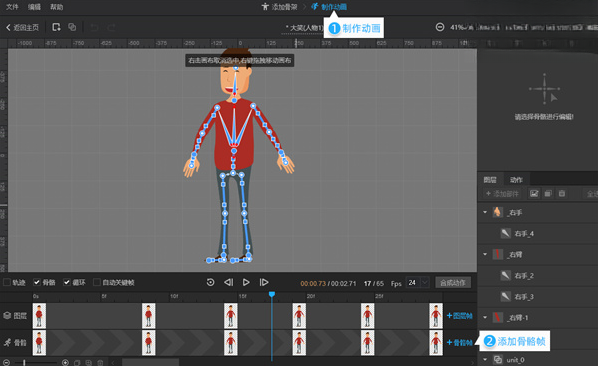Screen dimensions: 598x366
Task: Select the 右手_2 bone layer
Action: (x=538, y=275)
